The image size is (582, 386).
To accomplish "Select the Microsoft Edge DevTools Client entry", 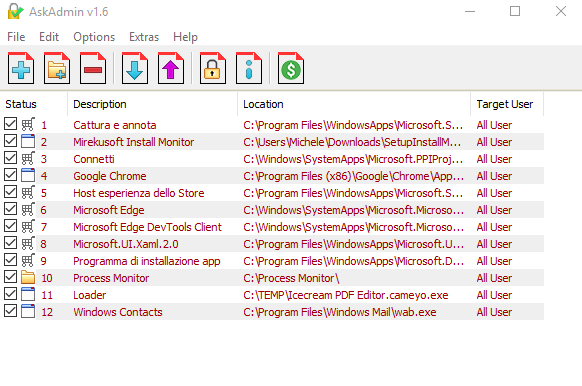I will [147, 227].
